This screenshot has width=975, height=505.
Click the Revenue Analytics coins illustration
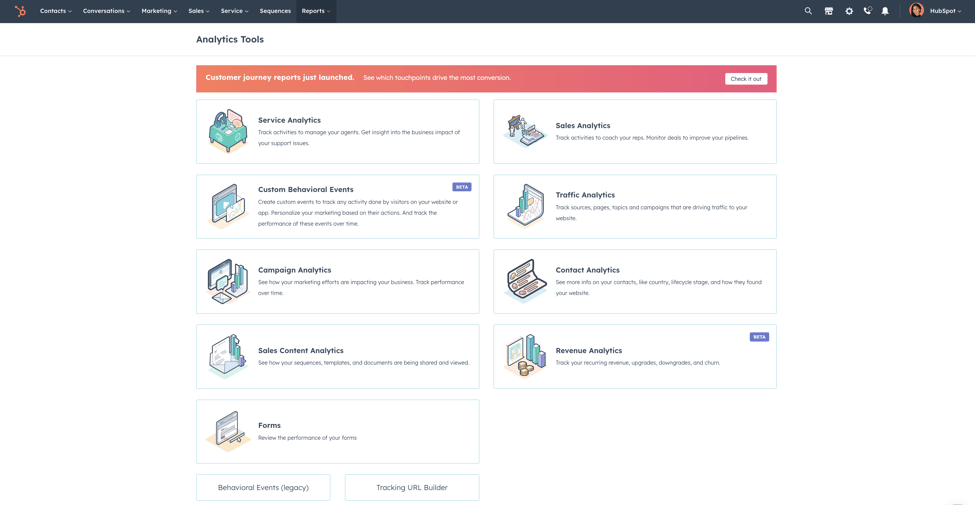point(525,356)
